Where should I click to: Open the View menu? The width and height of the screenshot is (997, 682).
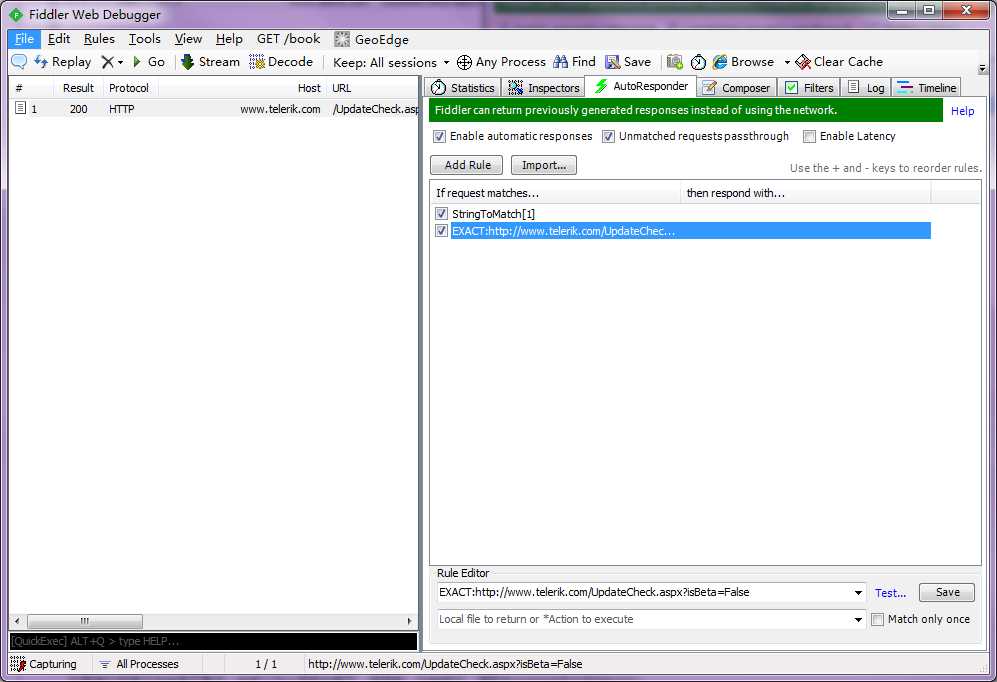pos(188,39)
